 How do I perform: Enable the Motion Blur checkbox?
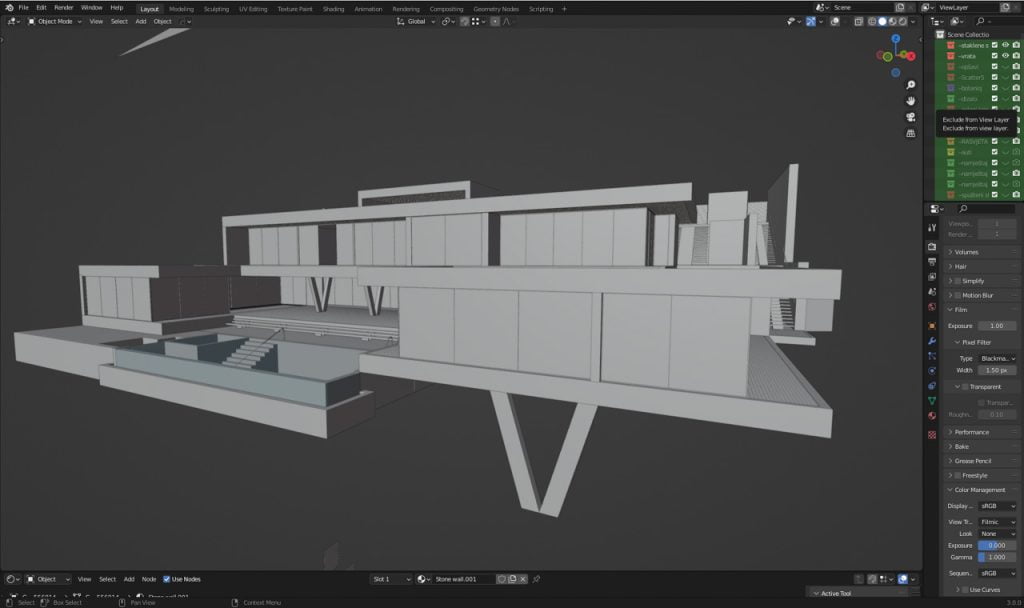[x=959, y=295]
